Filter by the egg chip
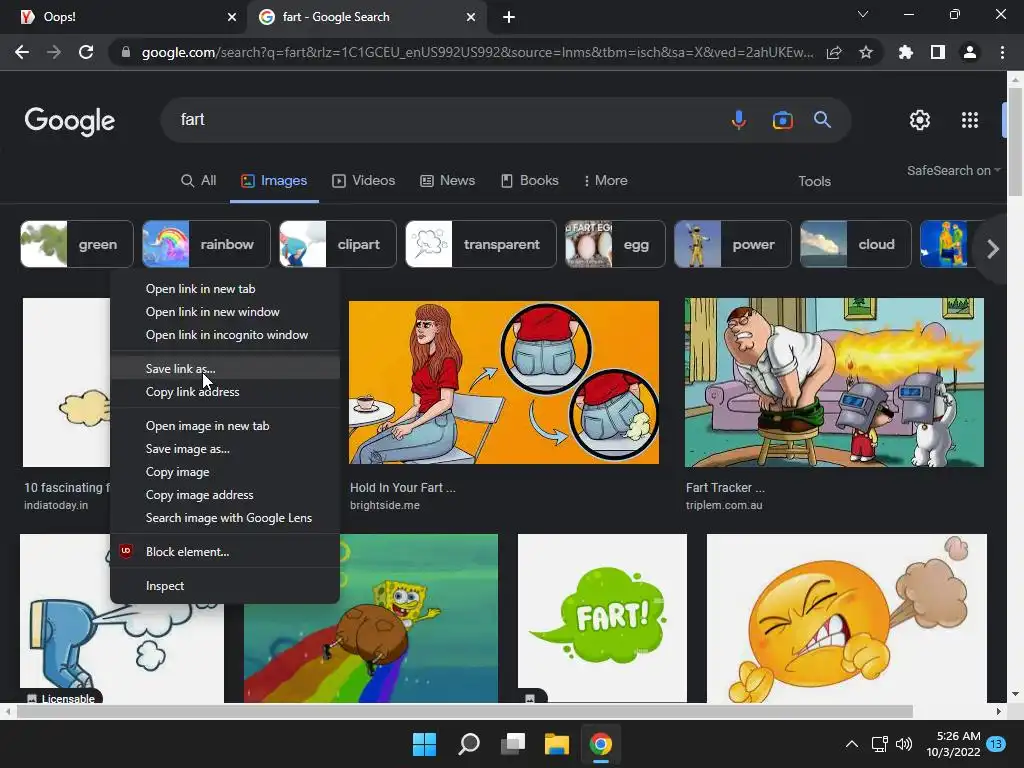 (615, 244)
